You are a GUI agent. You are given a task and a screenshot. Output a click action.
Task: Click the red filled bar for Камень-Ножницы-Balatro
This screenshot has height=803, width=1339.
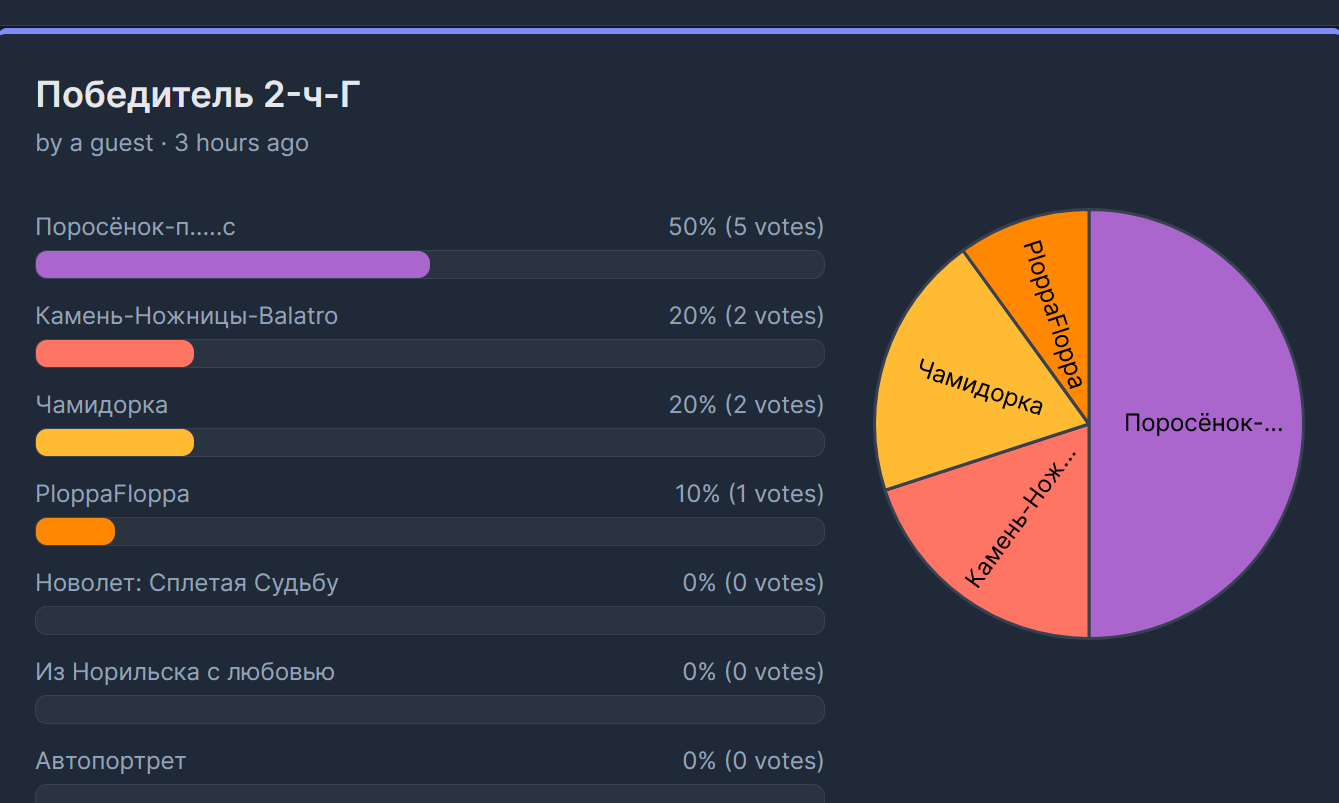pyautogui.click(x=114, y=354)
